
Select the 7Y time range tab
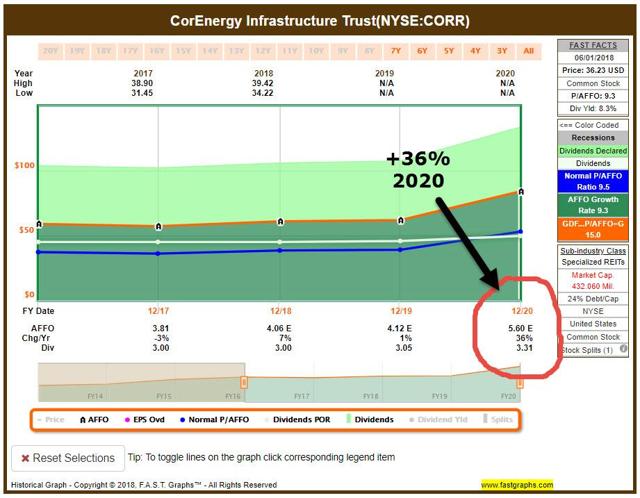[x=396, y=51]
